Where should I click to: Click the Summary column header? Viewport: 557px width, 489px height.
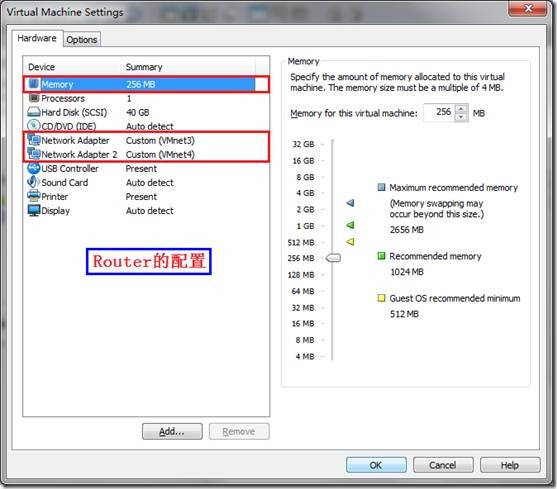coord(189,67)
